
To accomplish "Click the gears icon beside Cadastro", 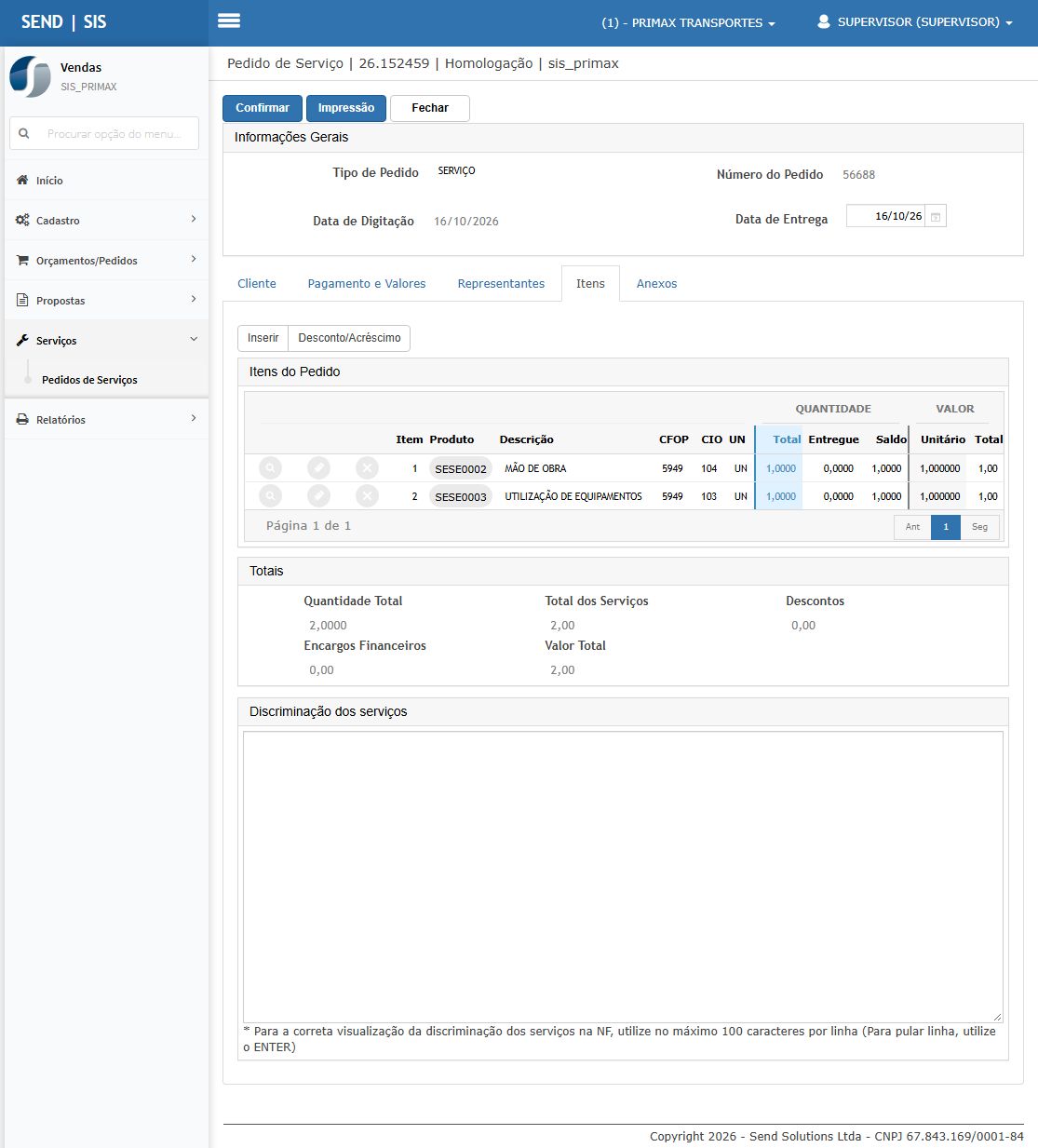I will pyautogui.click(x=22, y=221).
